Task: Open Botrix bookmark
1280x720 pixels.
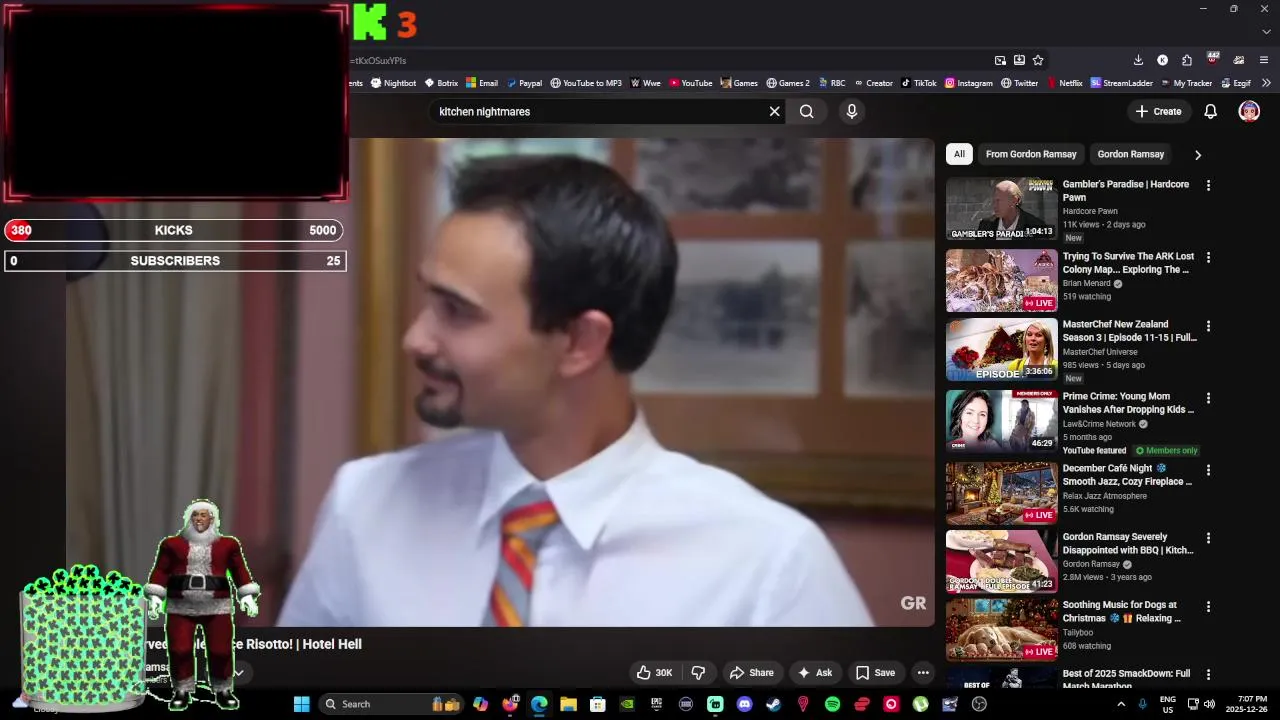Action: pos(441,83)
